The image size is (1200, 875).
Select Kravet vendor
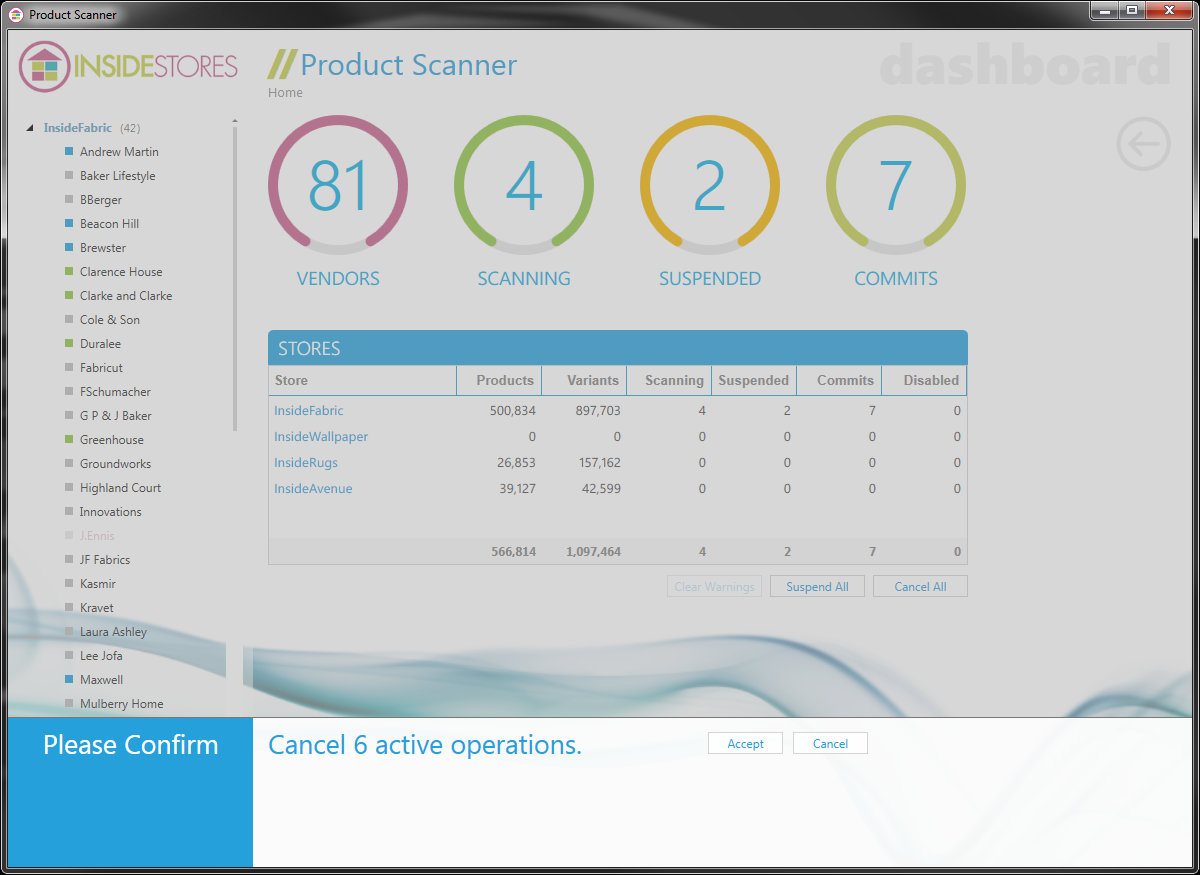point(97,608)
